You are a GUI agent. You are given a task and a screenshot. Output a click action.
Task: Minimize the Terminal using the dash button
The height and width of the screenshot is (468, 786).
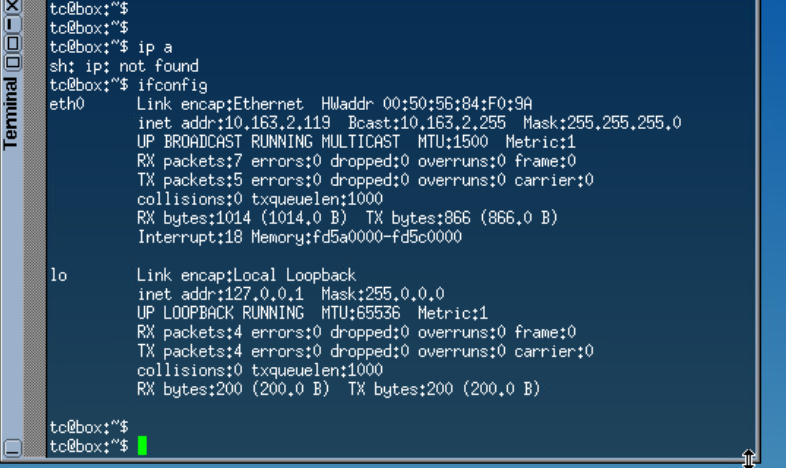point(12,24)
